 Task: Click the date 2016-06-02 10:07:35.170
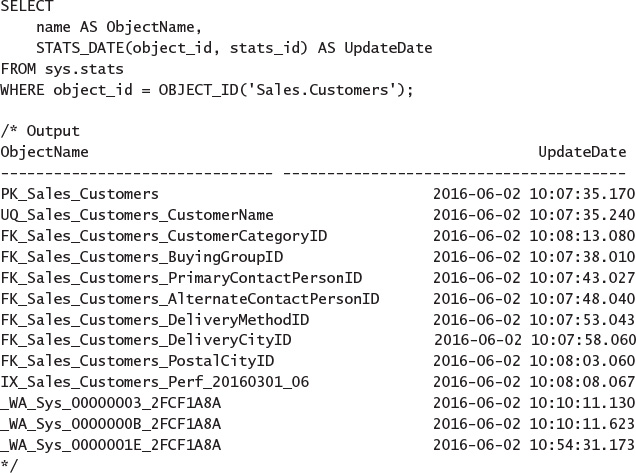[x=534, y=194]
